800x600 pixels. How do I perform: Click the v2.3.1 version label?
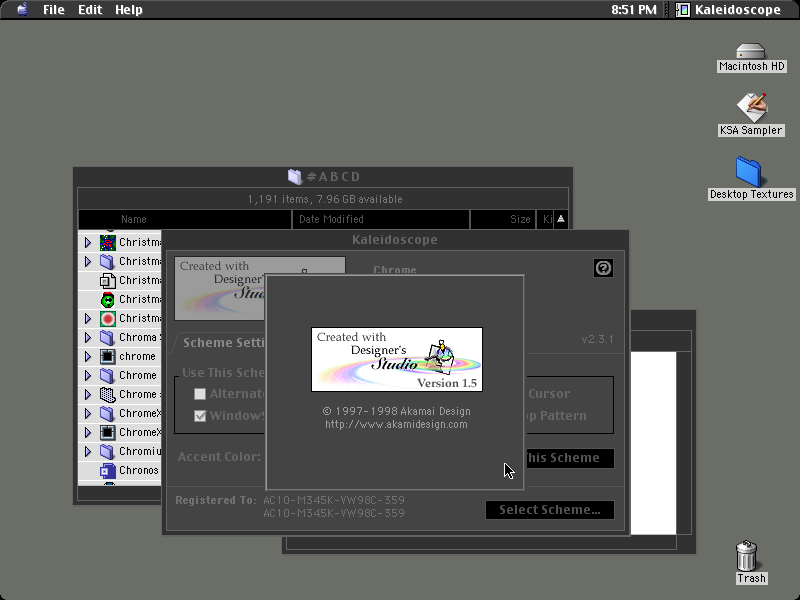(x=597, y=339)
